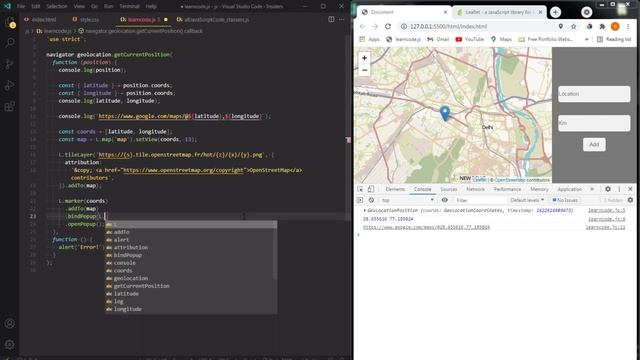Image resolution: width=640 pixels, height=360 pixels.
Task: Open Chrome Extensions puzzle icon
Action: tap(602, 27)
